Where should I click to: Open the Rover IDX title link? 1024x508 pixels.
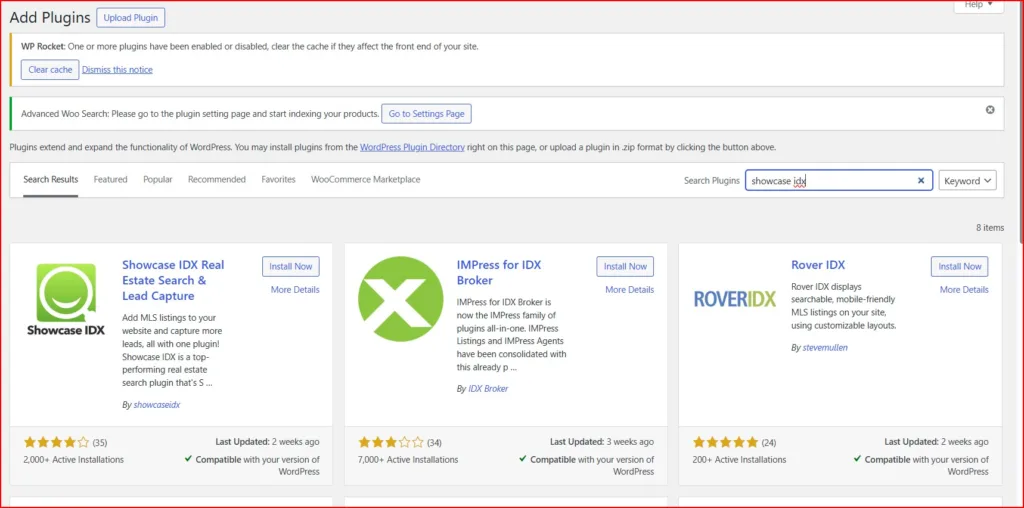click(818, 265)
